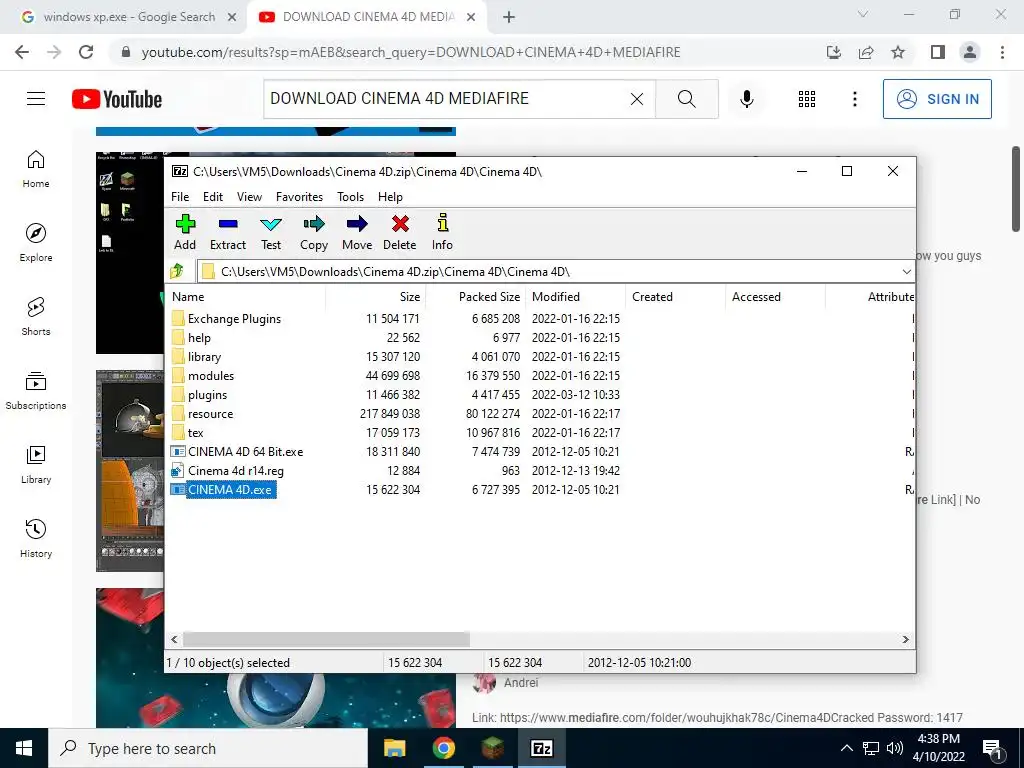Image resolution: width=1024 pixels, height=768 pixels.
Task: Open YouTube hamburger guide menu
Action: tap(36, 99)
